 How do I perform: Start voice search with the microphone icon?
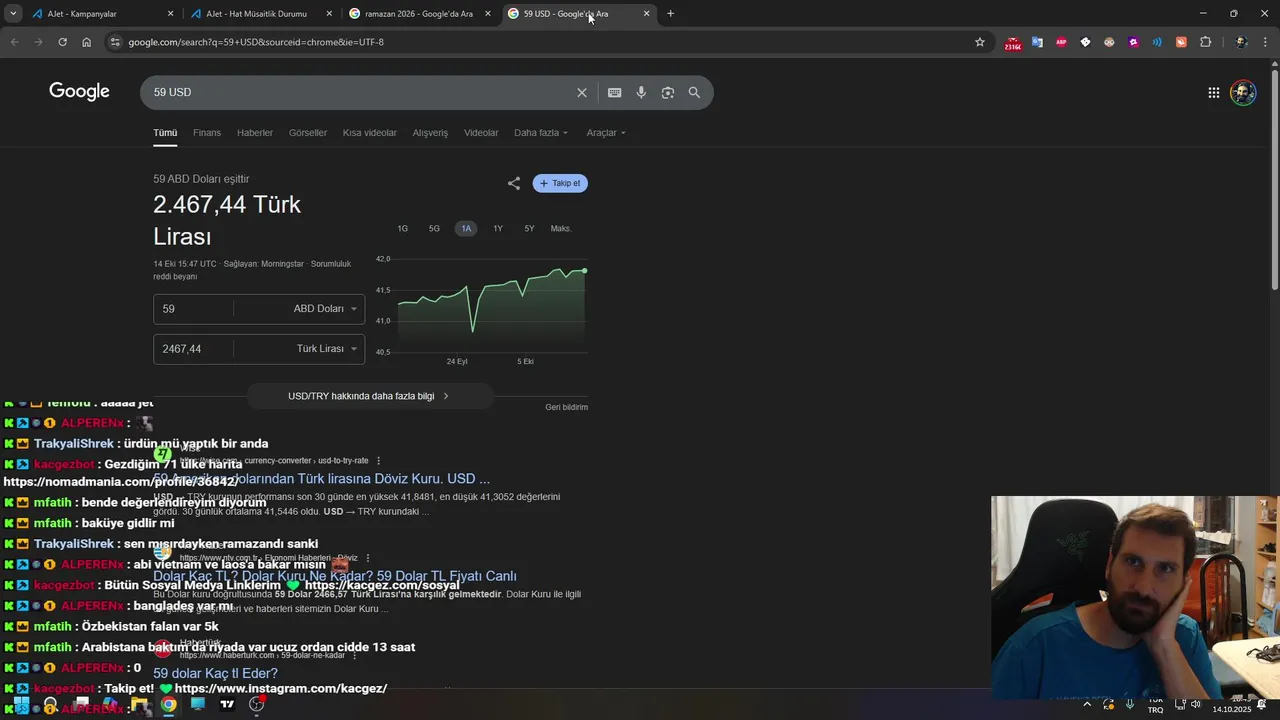(641, 92)
